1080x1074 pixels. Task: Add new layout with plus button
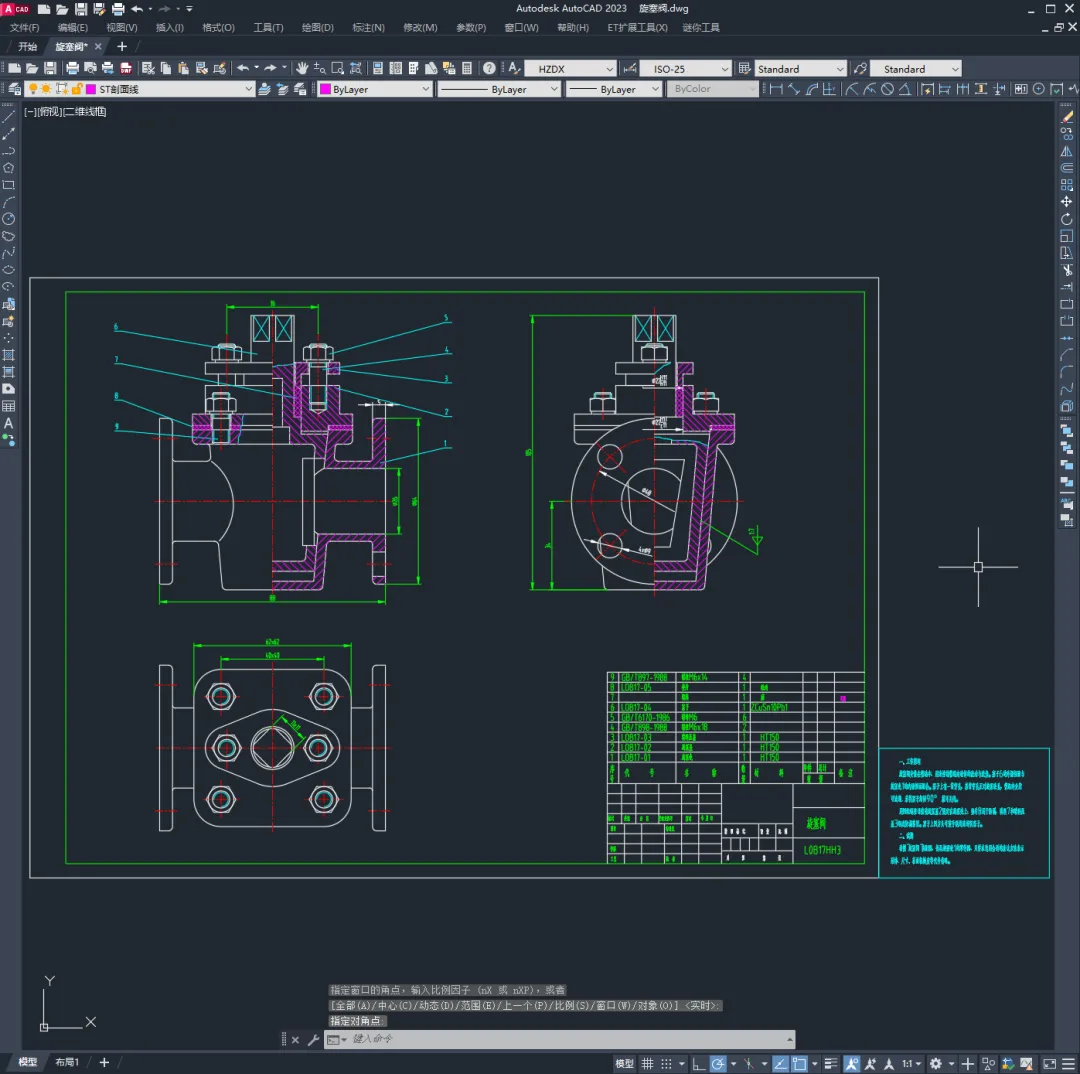104,1062
